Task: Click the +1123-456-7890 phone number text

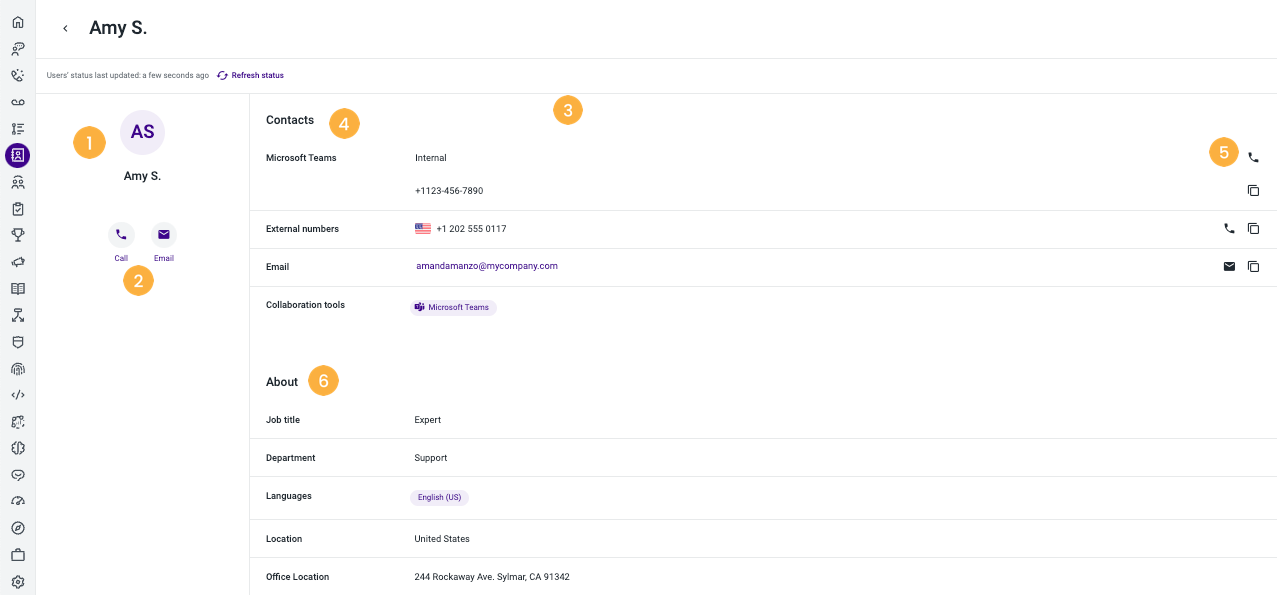Action: click(449, 191)
